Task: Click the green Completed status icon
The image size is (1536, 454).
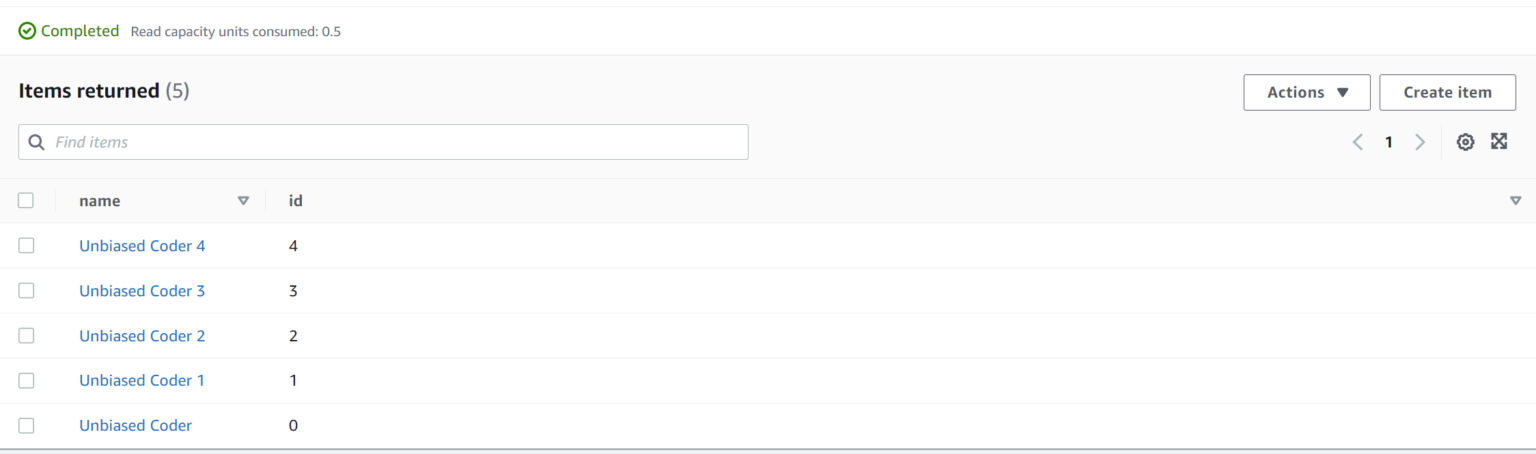Action: point(28,31)
